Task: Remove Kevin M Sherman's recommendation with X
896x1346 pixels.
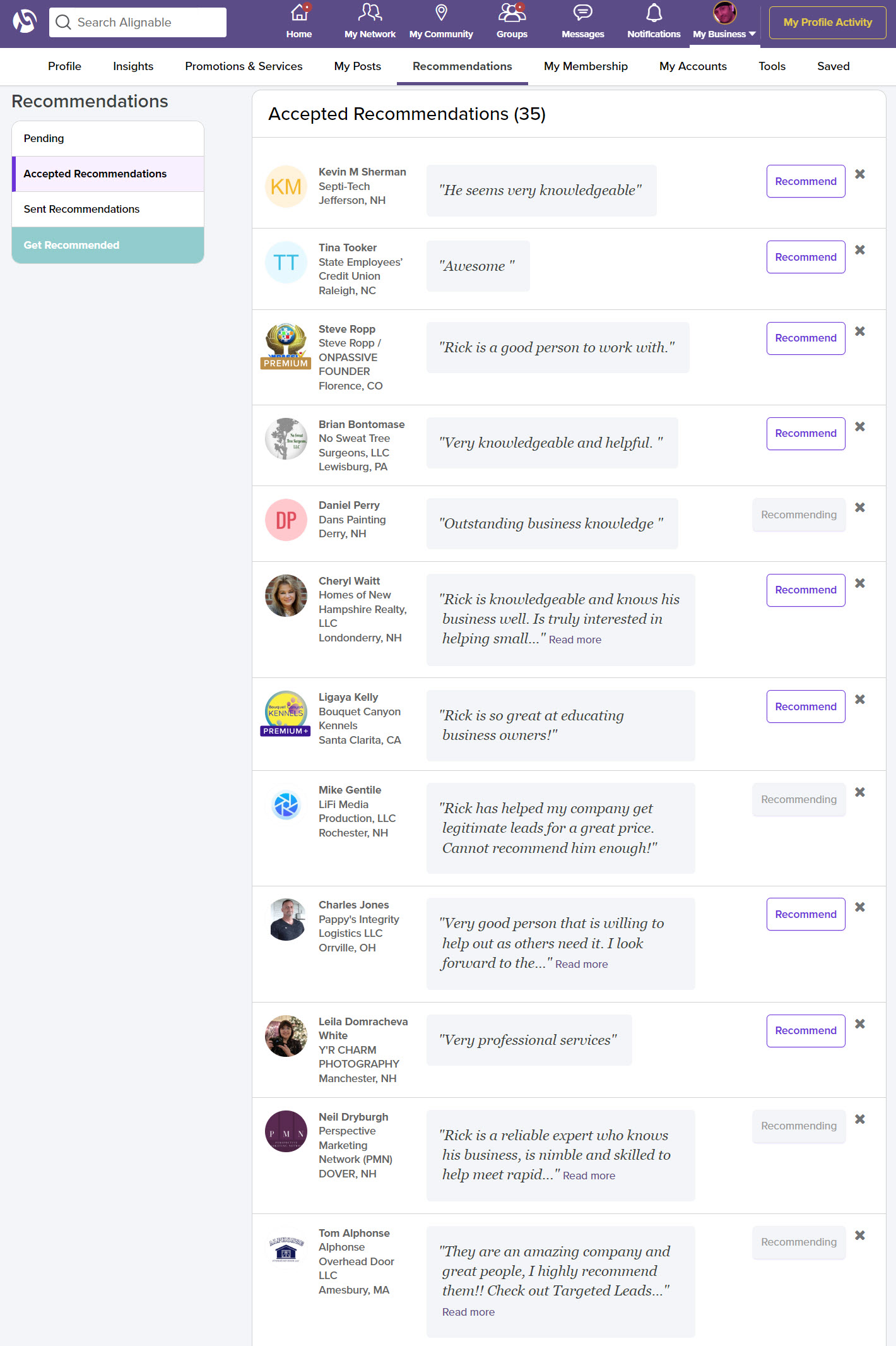Action: [859, 174]
